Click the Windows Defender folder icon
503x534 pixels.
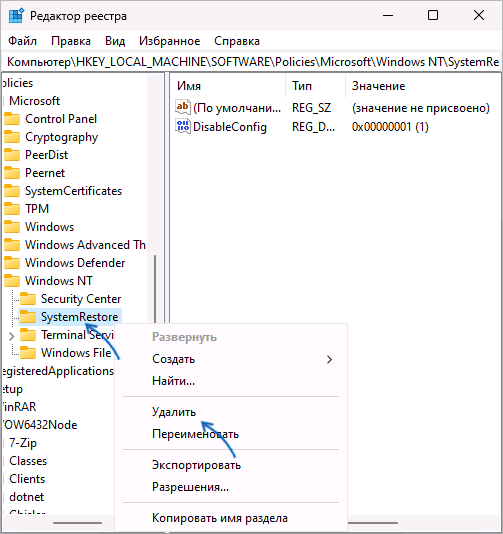(x=12, y=263)
